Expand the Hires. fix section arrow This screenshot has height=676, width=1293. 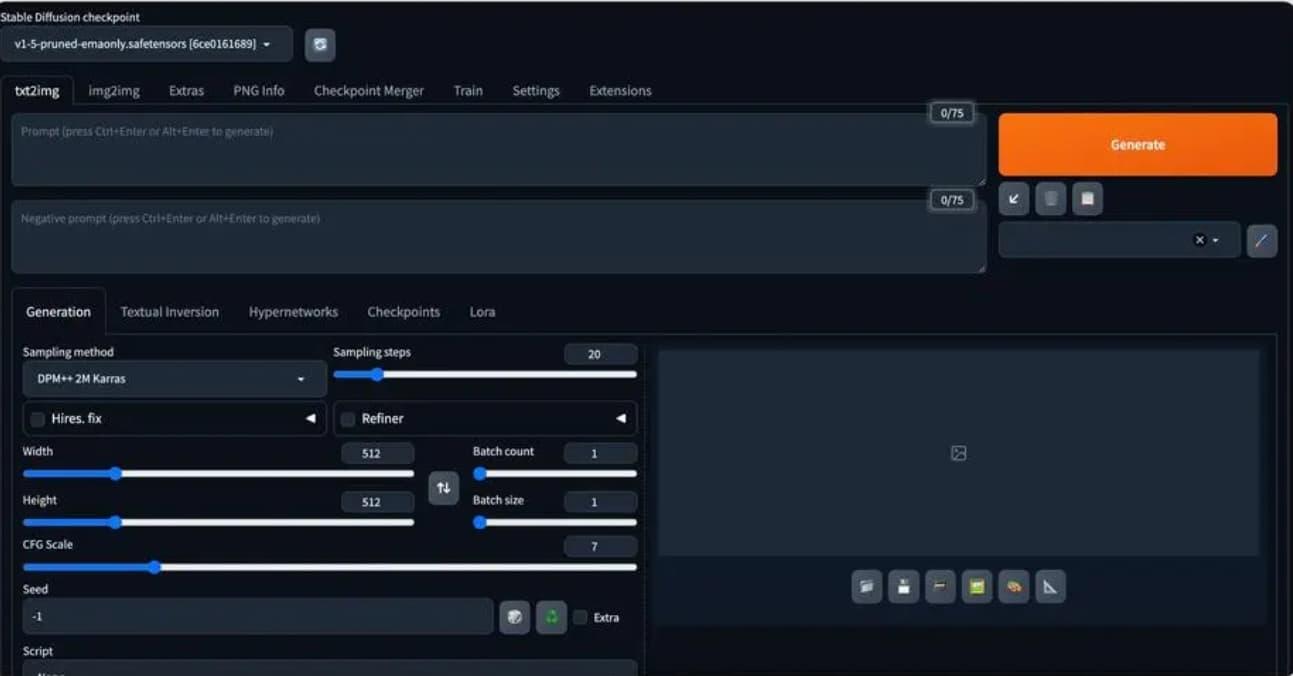click(x=310, y=419)
